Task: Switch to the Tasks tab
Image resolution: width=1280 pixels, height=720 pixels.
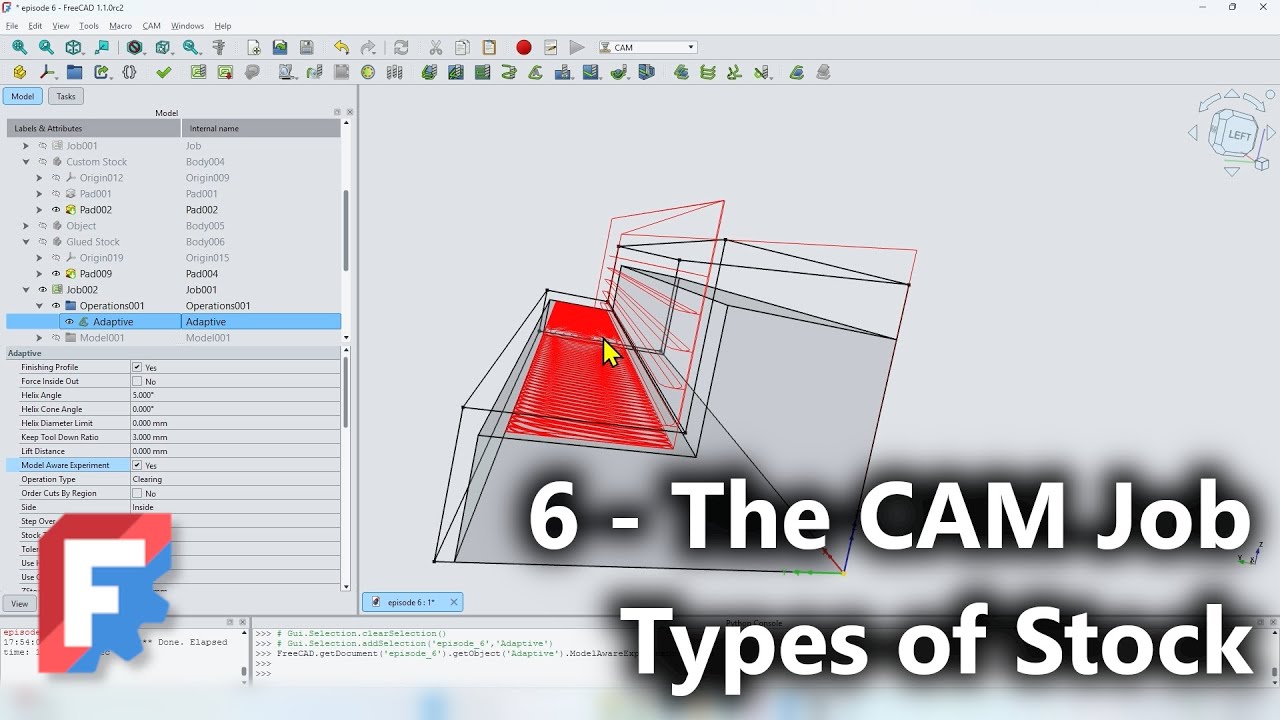Action: pos(66,96)
